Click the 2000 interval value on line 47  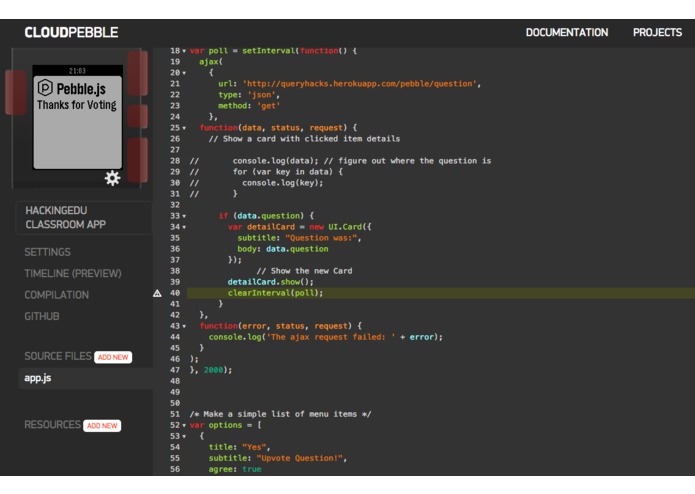point(213,370)
